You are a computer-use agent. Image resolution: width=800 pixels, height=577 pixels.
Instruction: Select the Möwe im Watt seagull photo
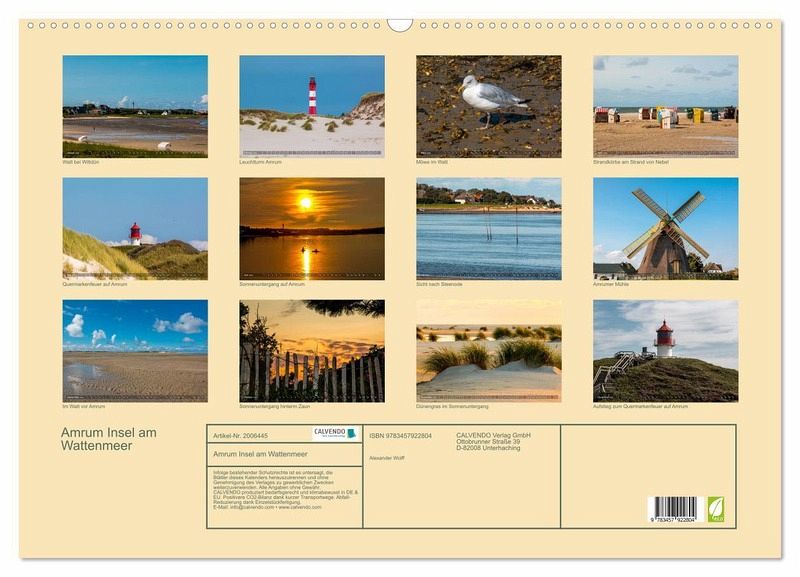pos(488,106)
